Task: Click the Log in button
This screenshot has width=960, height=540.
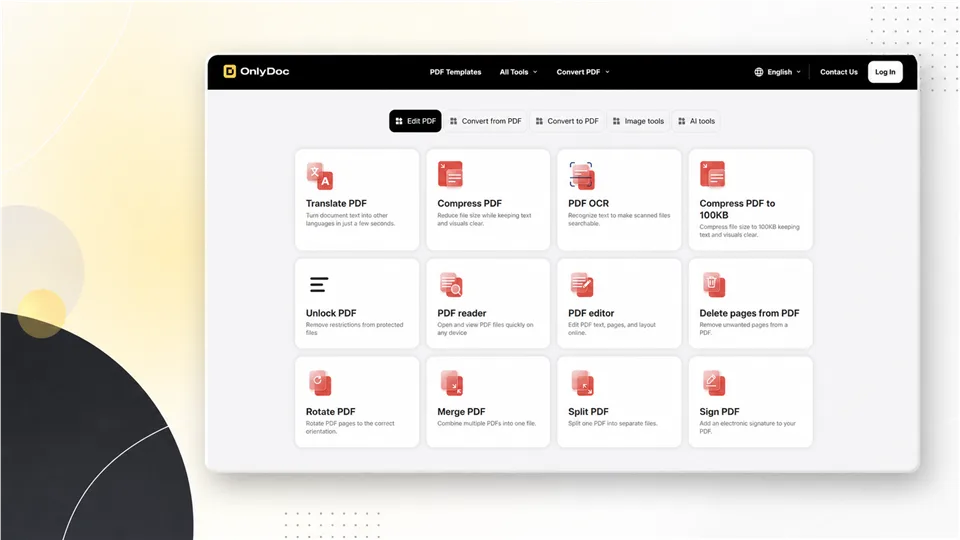Action: point(885,72)
